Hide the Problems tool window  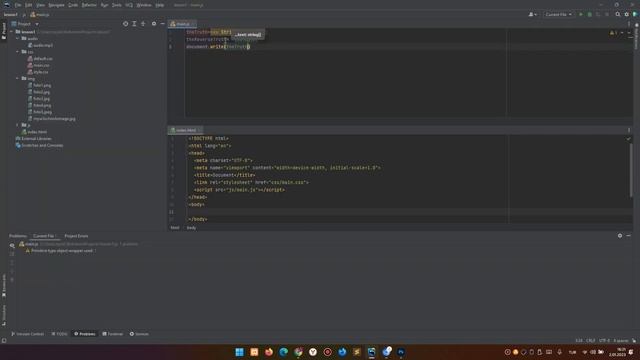point(629,236)
